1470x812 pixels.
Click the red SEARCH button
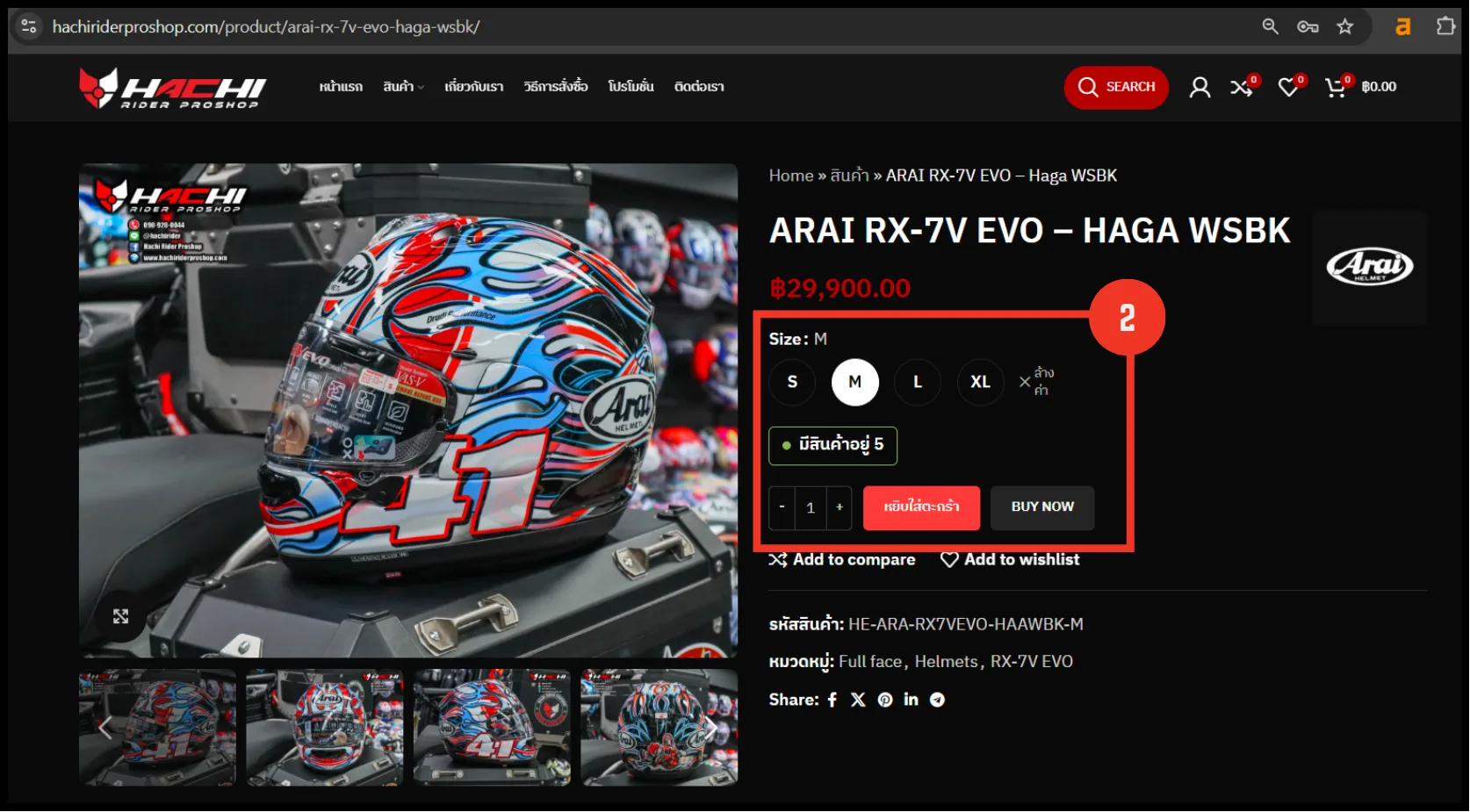(x=1116, y=87)
